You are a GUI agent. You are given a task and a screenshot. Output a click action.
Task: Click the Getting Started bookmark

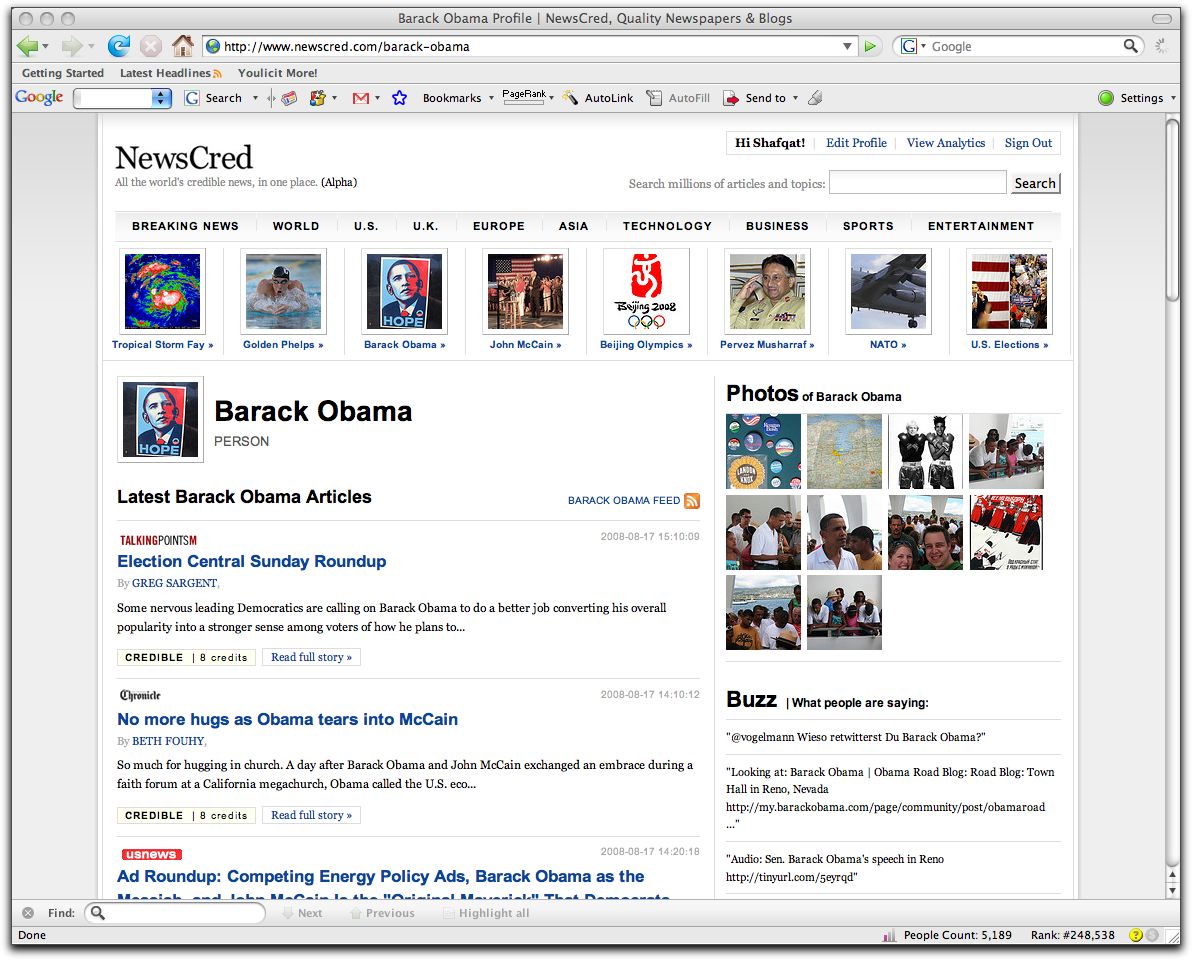pyautogui.click(x=62, y=73)
